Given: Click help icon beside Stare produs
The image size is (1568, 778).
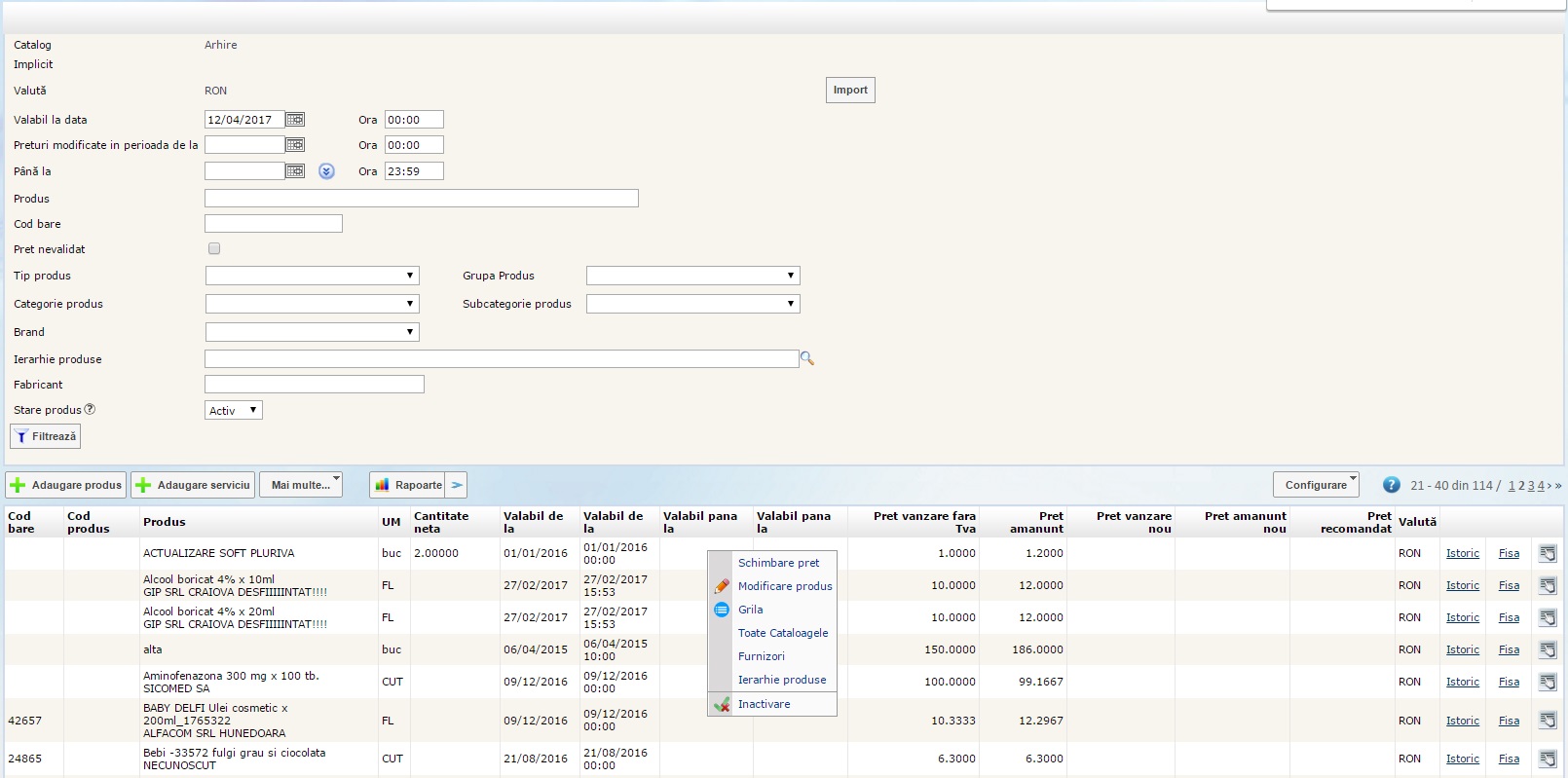Looking at the screenshot, I should [90, 410].
